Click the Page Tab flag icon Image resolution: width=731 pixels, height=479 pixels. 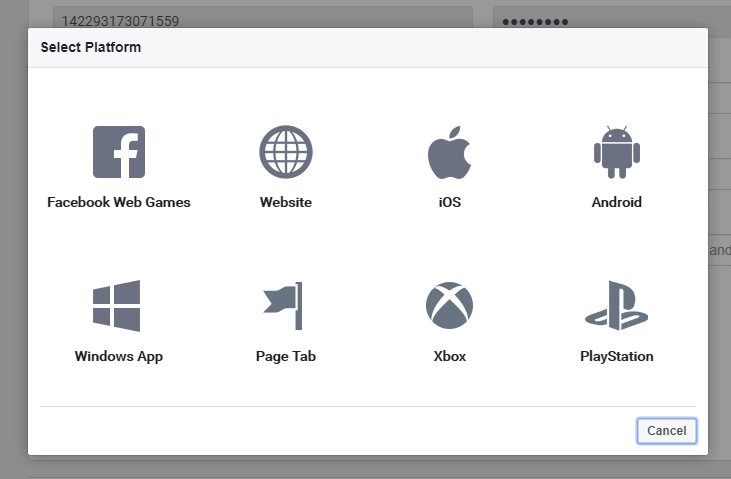tap(284, 306)
